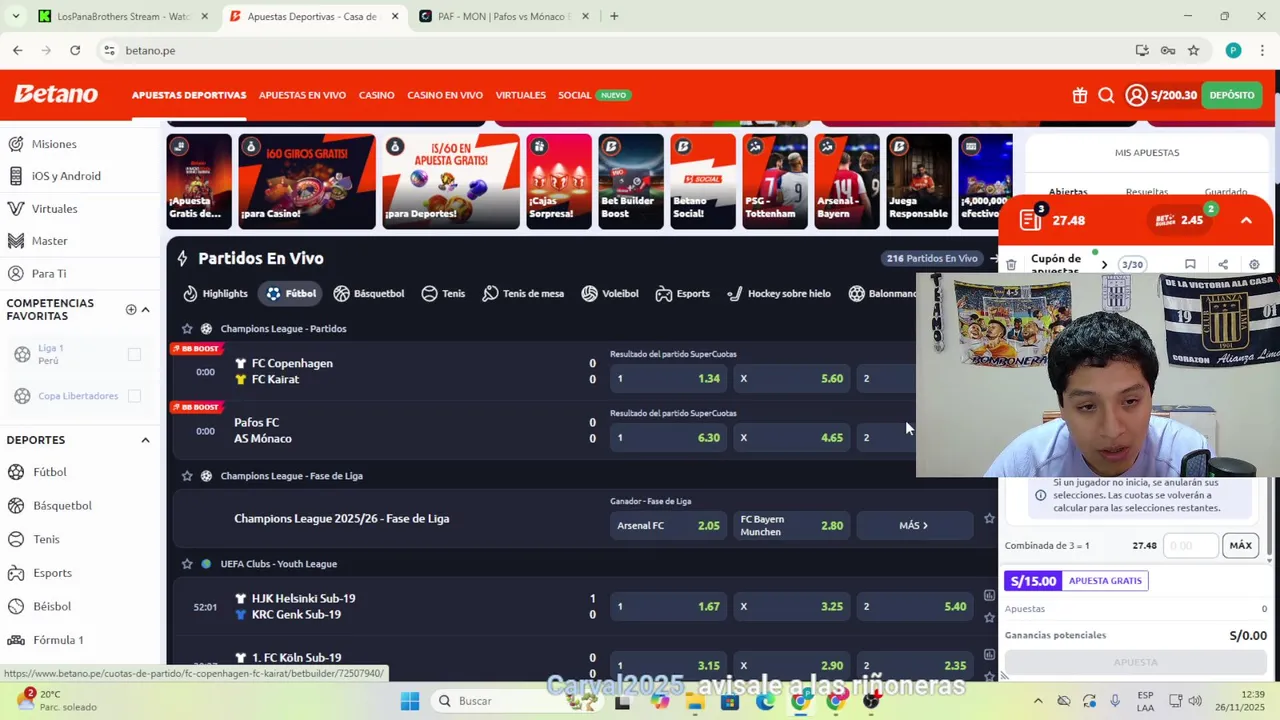Viewport: 1280px width, 720px height.
Task: Expand more outright options with MÁS
Action: (914, 526)
